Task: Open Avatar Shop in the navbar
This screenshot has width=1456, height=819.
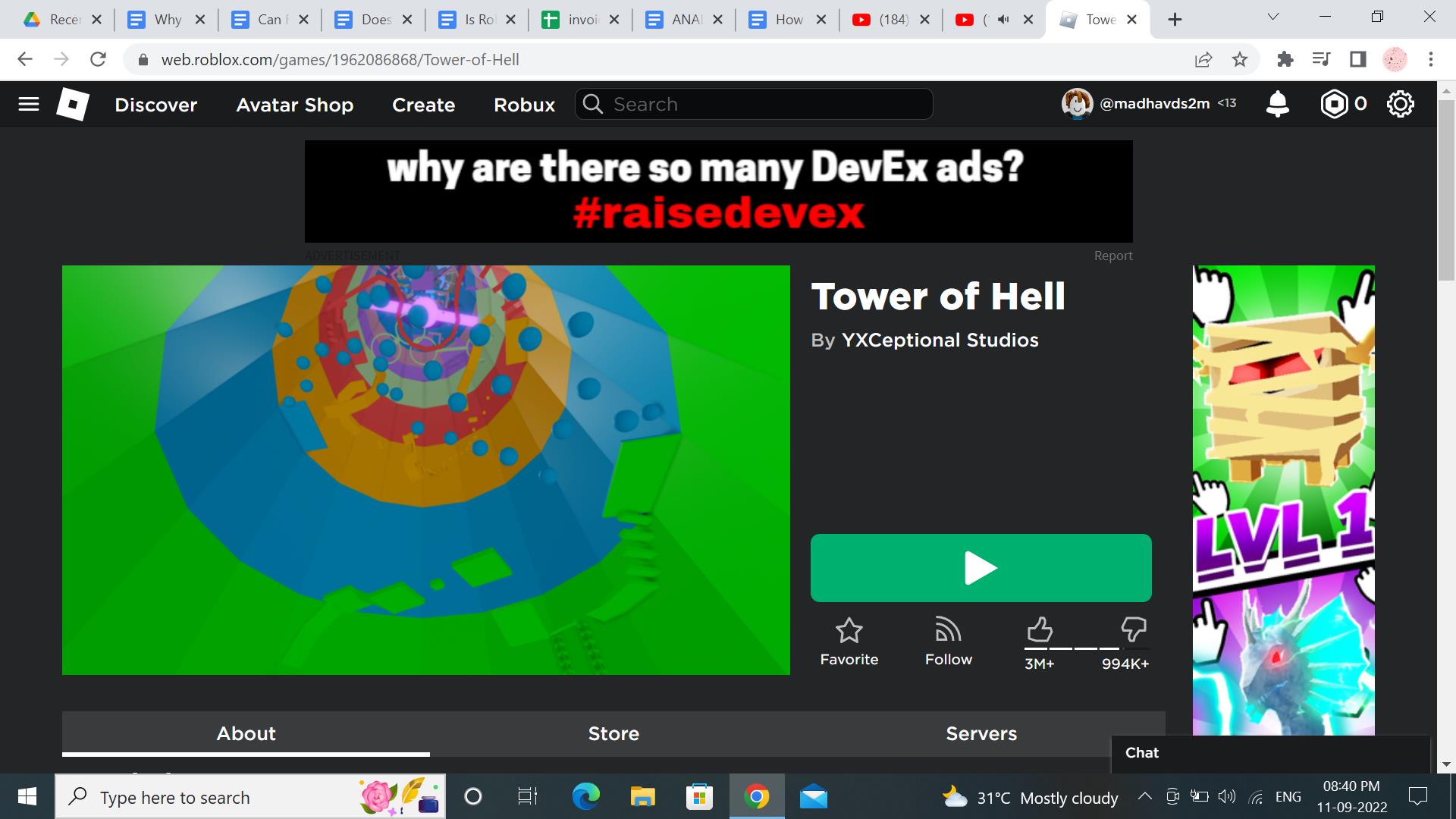Action: [294, 105]
